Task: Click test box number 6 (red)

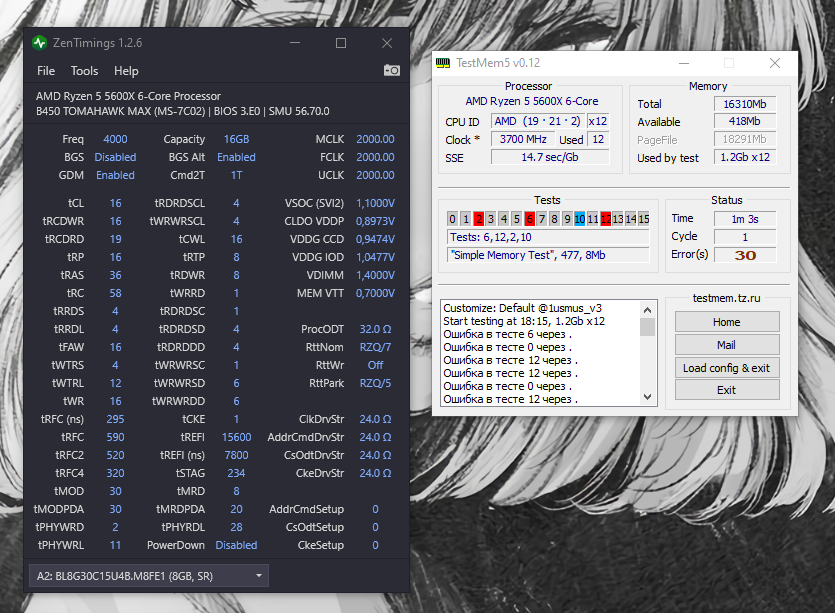Action: click(529, 219)
